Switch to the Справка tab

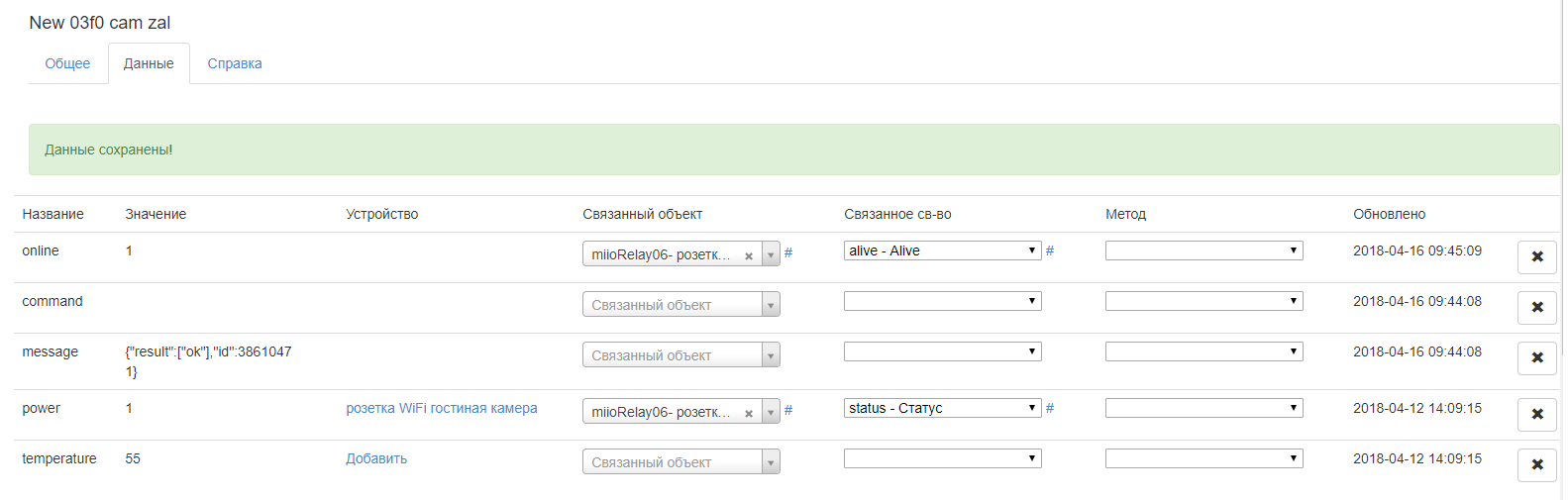pos(235,63)
